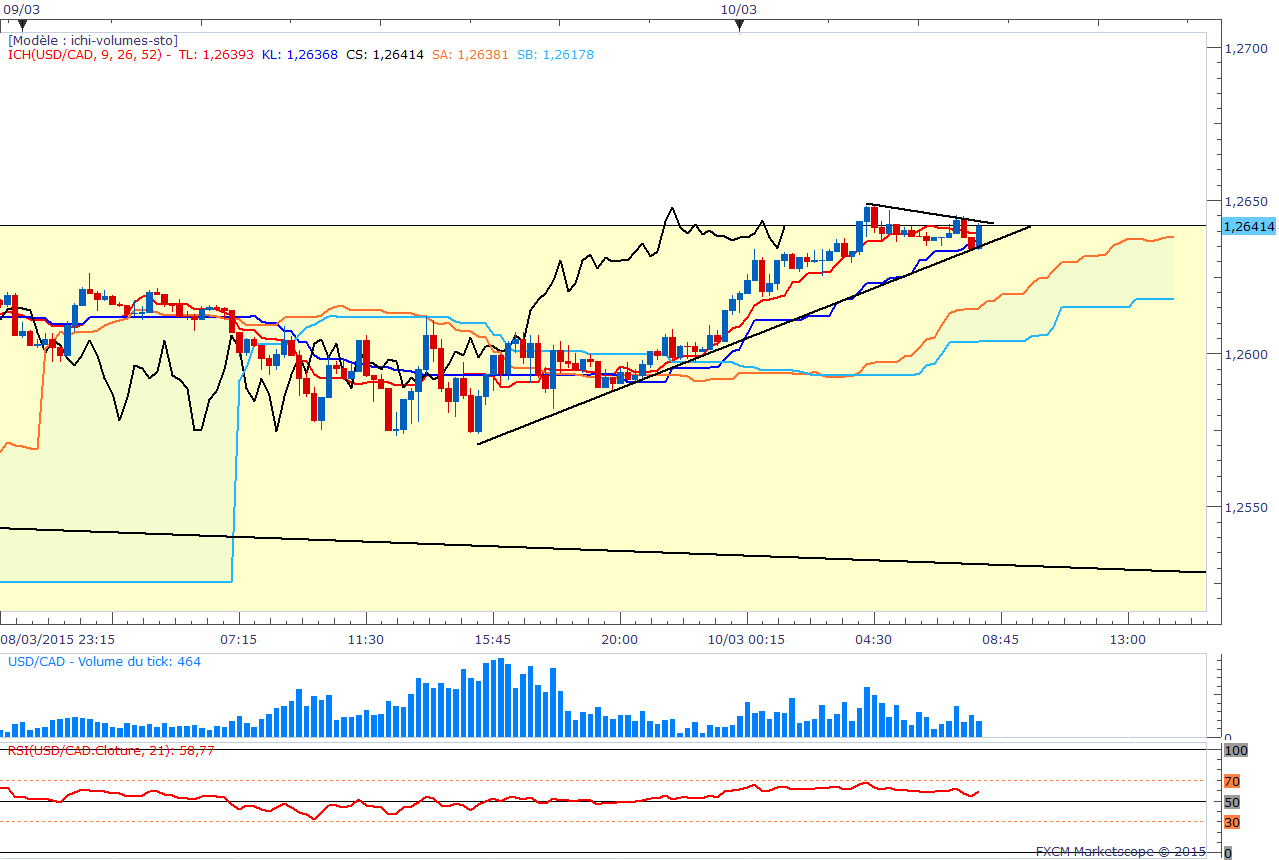This screenshot has width=1279, height=860.
Task: Click the SB: 1,26178 Senkou B value
Action: [555, 55]
